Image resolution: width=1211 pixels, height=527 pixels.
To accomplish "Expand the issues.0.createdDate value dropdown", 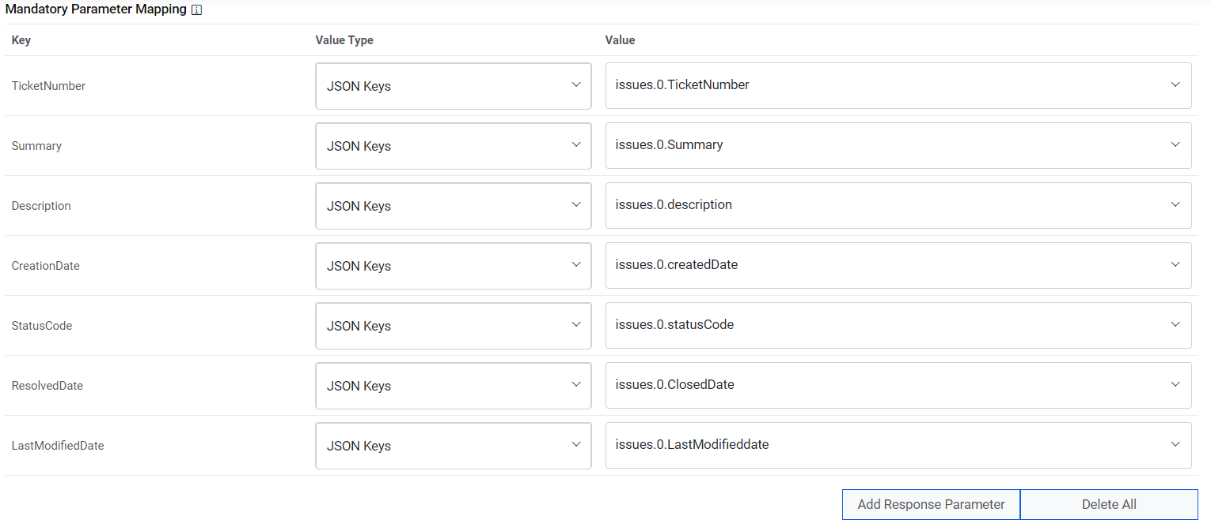I will [x=897, y=265].
